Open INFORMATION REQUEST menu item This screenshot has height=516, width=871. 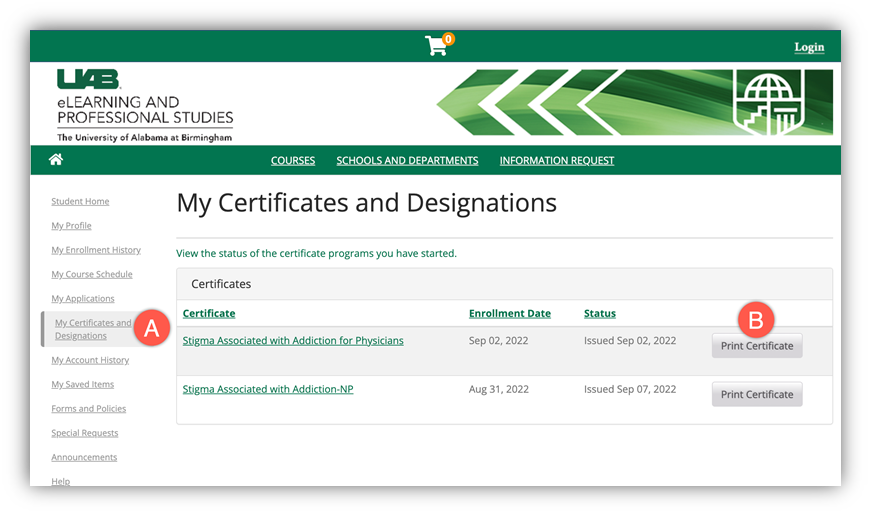pyautogui.click(x=557, y=161)
